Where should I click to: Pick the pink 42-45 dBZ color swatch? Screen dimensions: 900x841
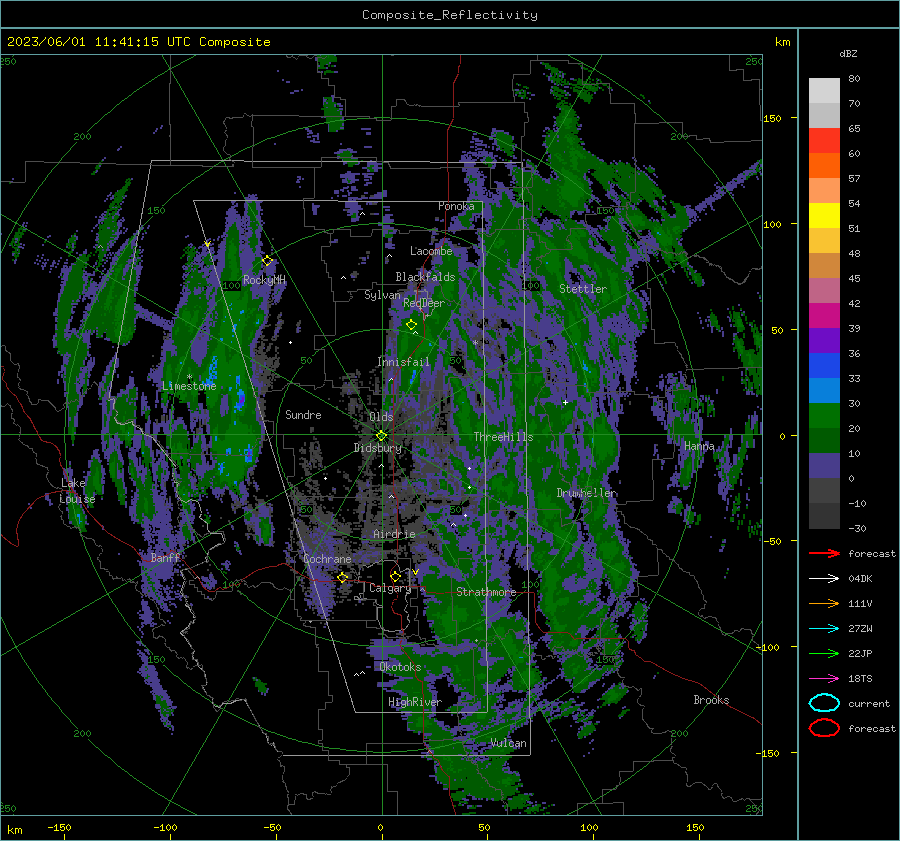tap(824, 290)
